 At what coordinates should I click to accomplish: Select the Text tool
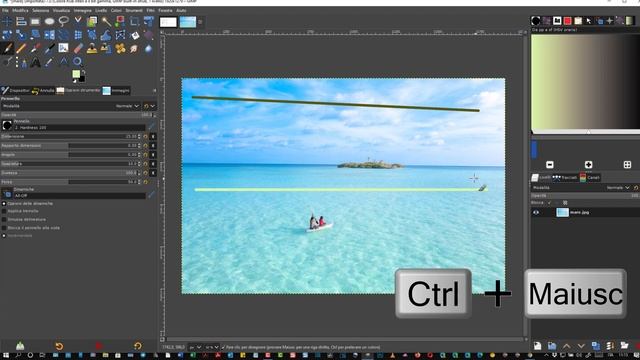[35, 62]
